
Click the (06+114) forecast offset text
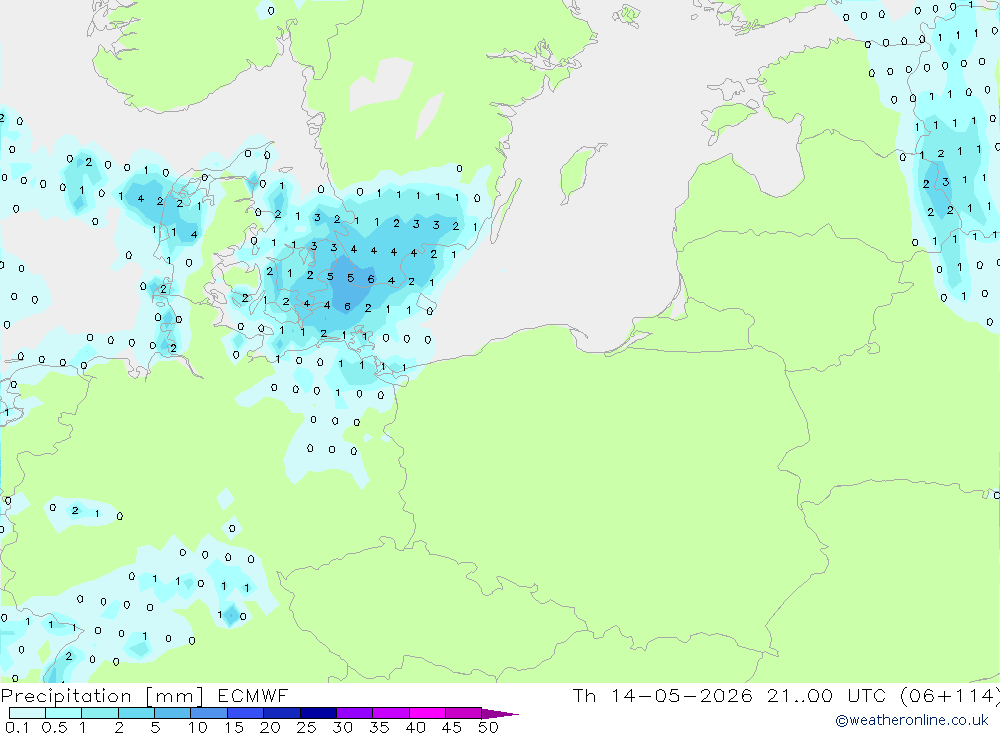(x=950, y=696)
